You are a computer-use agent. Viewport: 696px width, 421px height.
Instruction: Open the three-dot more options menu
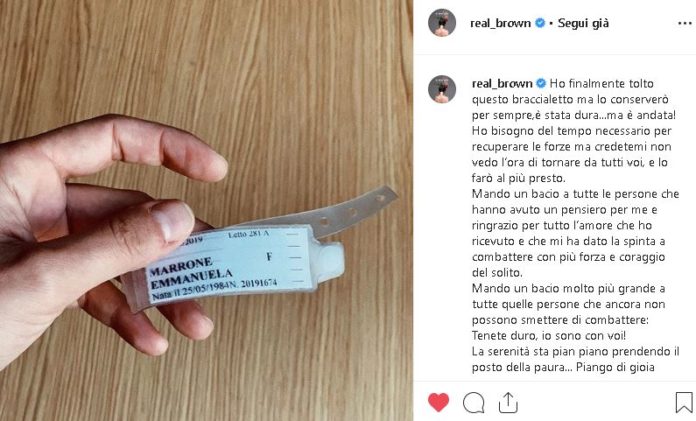(685, 24)
